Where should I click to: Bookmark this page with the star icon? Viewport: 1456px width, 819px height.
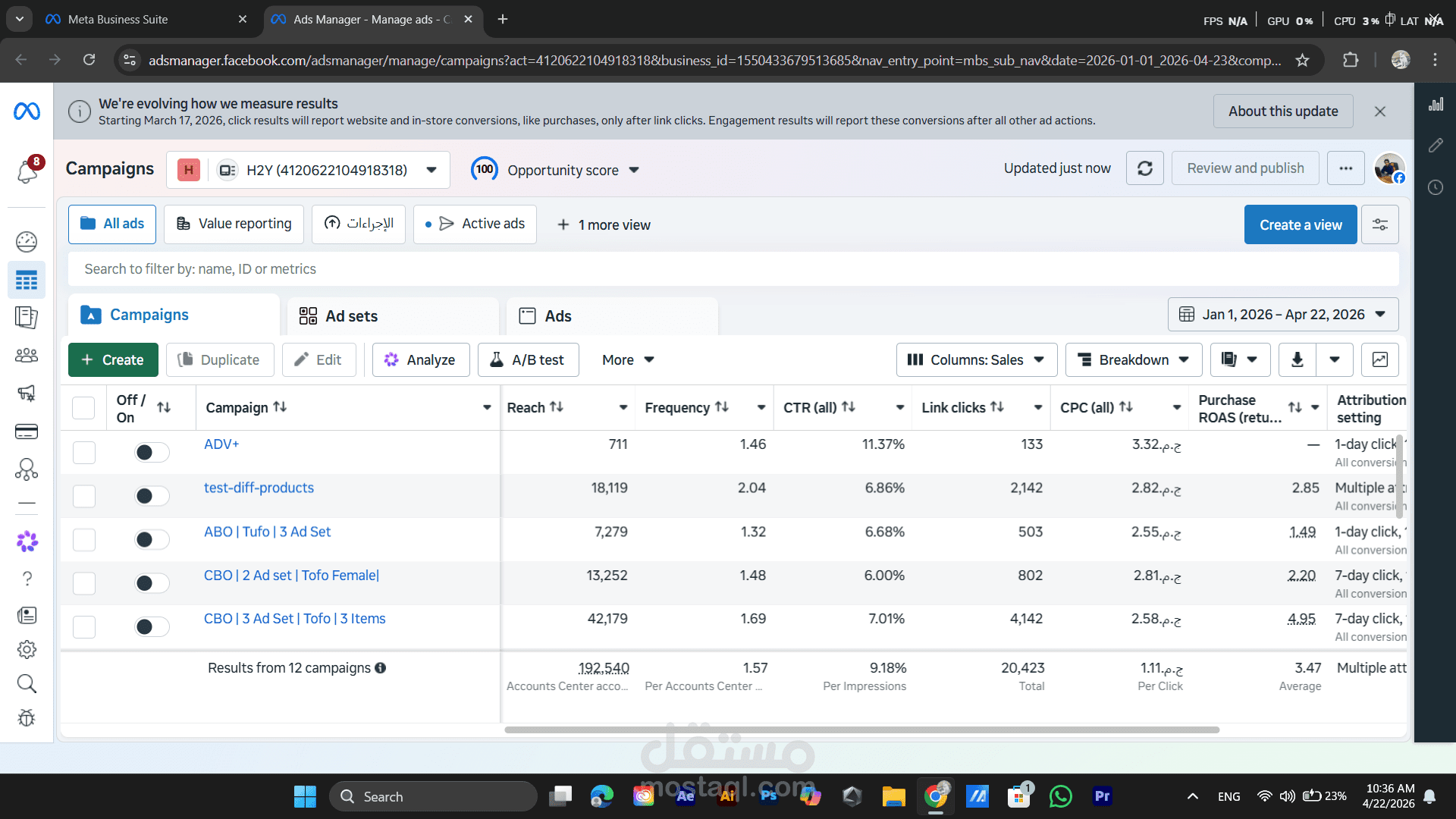(x=1302, y=60)
